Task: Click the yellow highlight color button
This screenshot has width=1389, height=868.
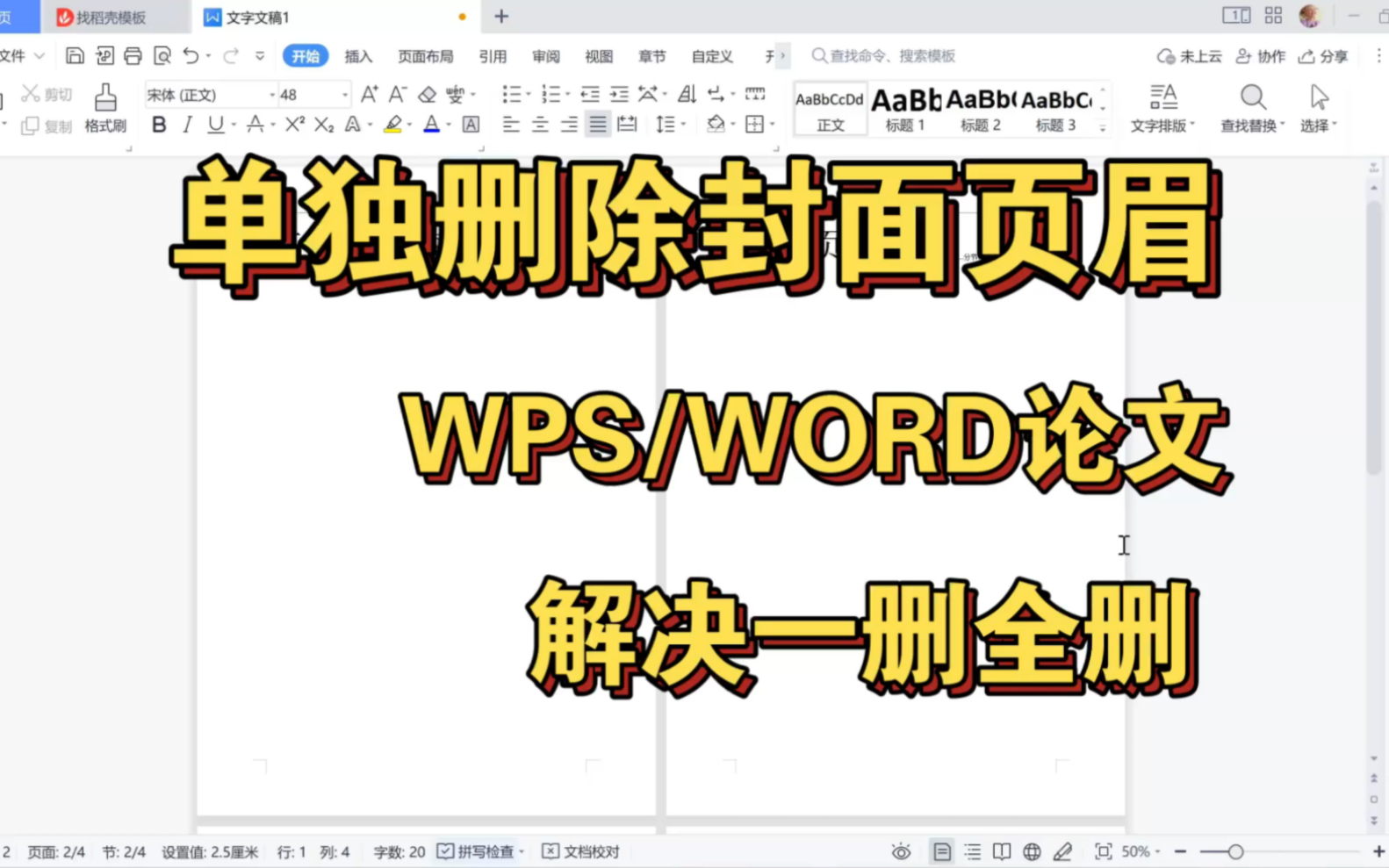Action: click(x=392, y=125)
